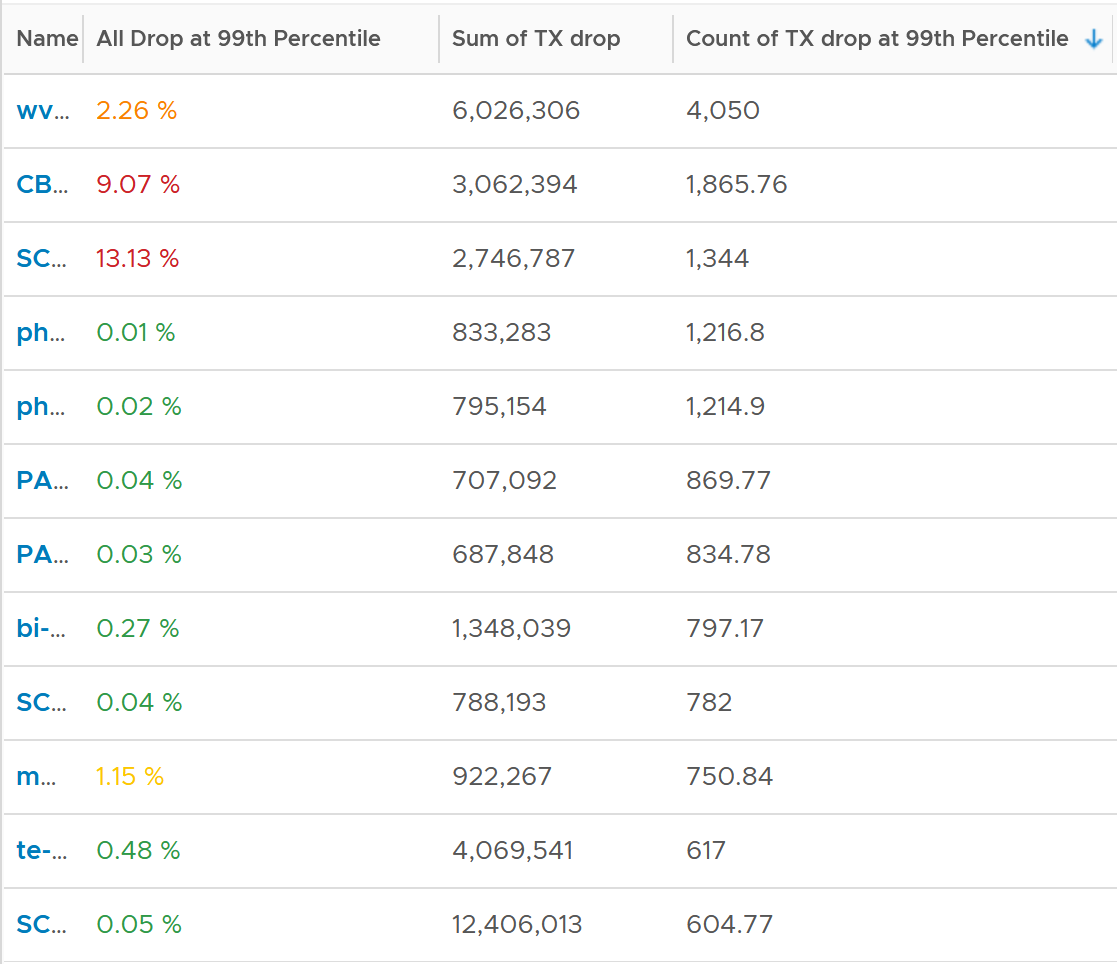Open the ph... link with 0.02 % drop
1117x964 pixels.
coord(41,407)
